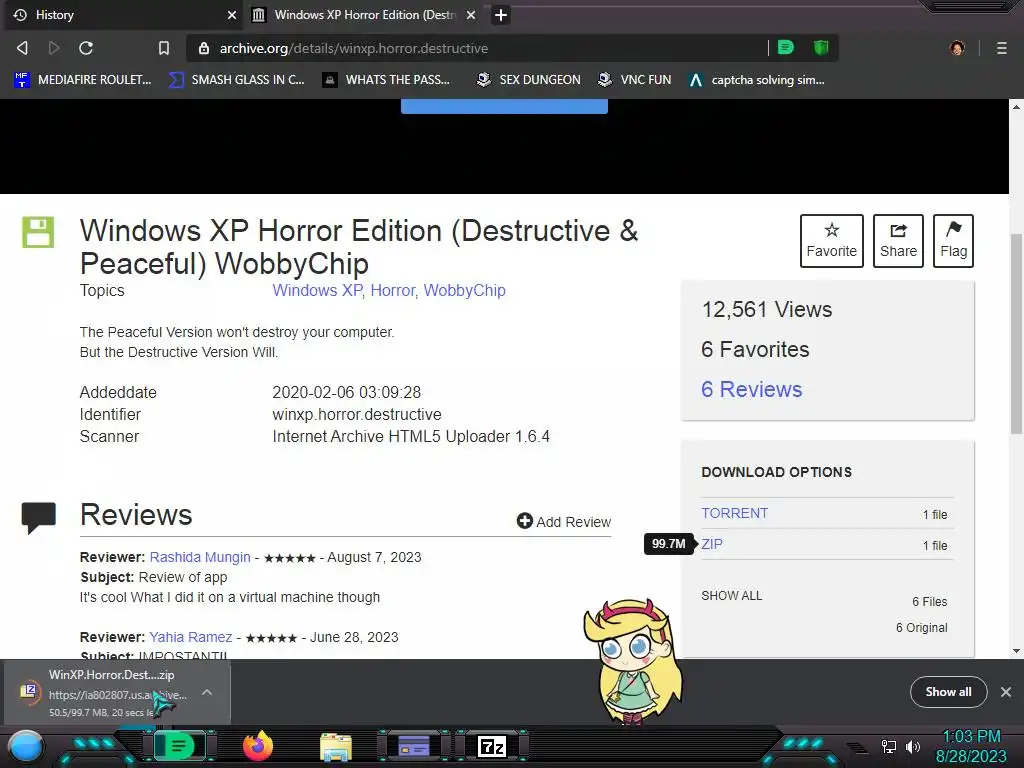1024x768 pixels.
Task: Click the Reviews speech bubble icon
Action: tap(39, 517)
